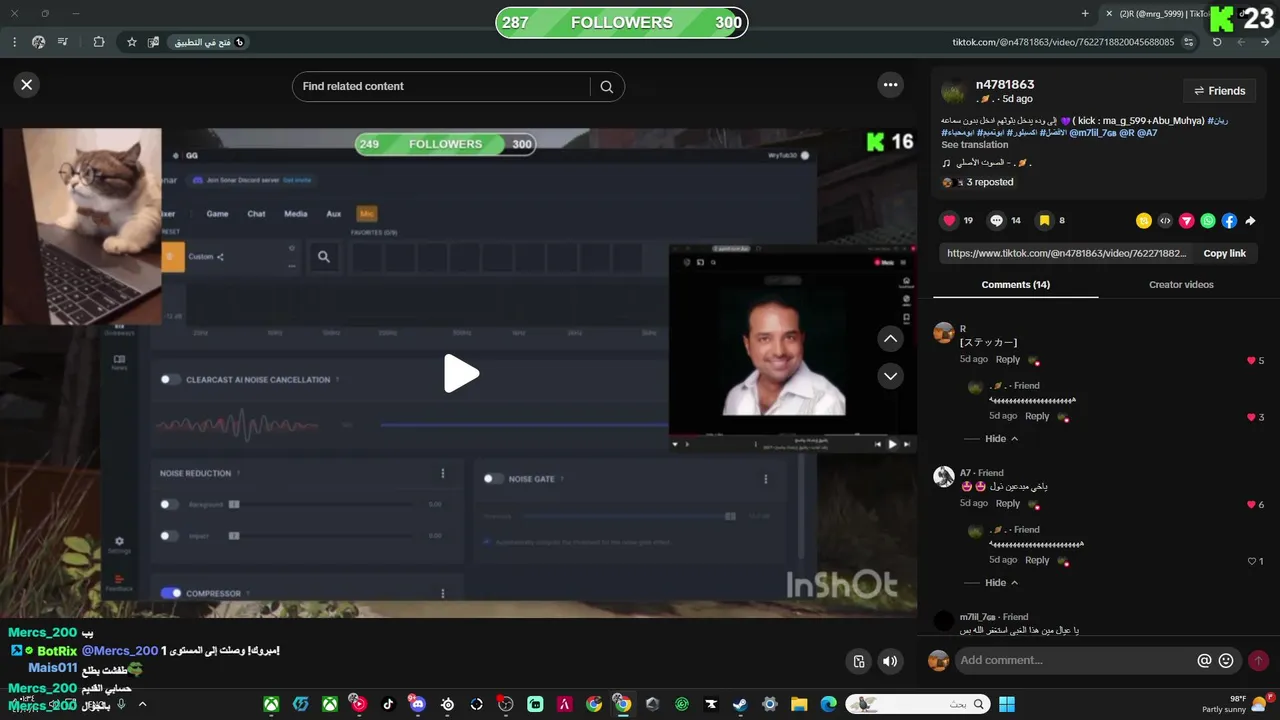Share video to Facebook

point(1229,221)
